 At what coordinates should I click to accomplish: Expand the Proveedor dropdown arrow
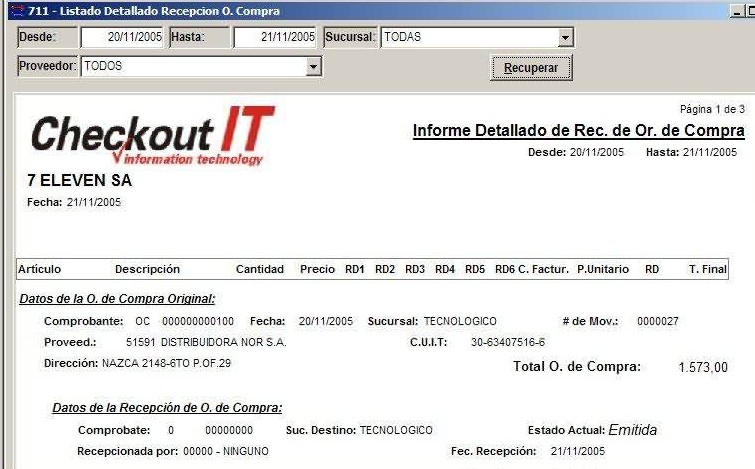pos(314,66)
